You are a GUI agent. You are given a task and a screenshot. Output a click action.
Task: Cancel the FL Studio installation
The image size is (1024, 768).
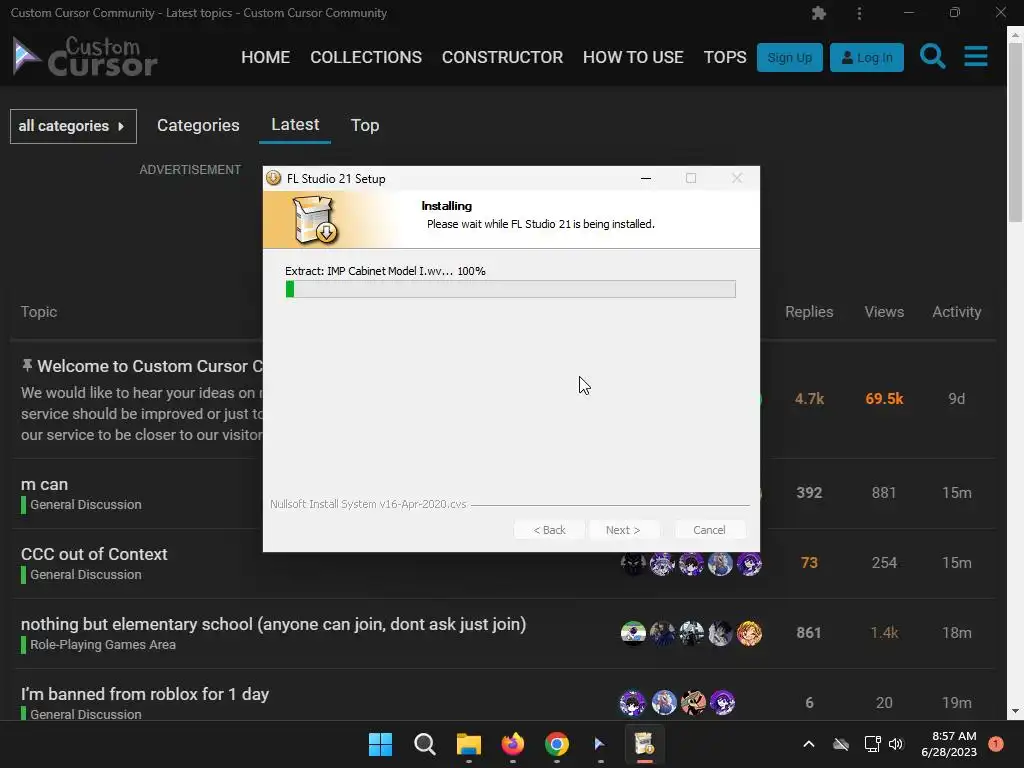(709, 530)
